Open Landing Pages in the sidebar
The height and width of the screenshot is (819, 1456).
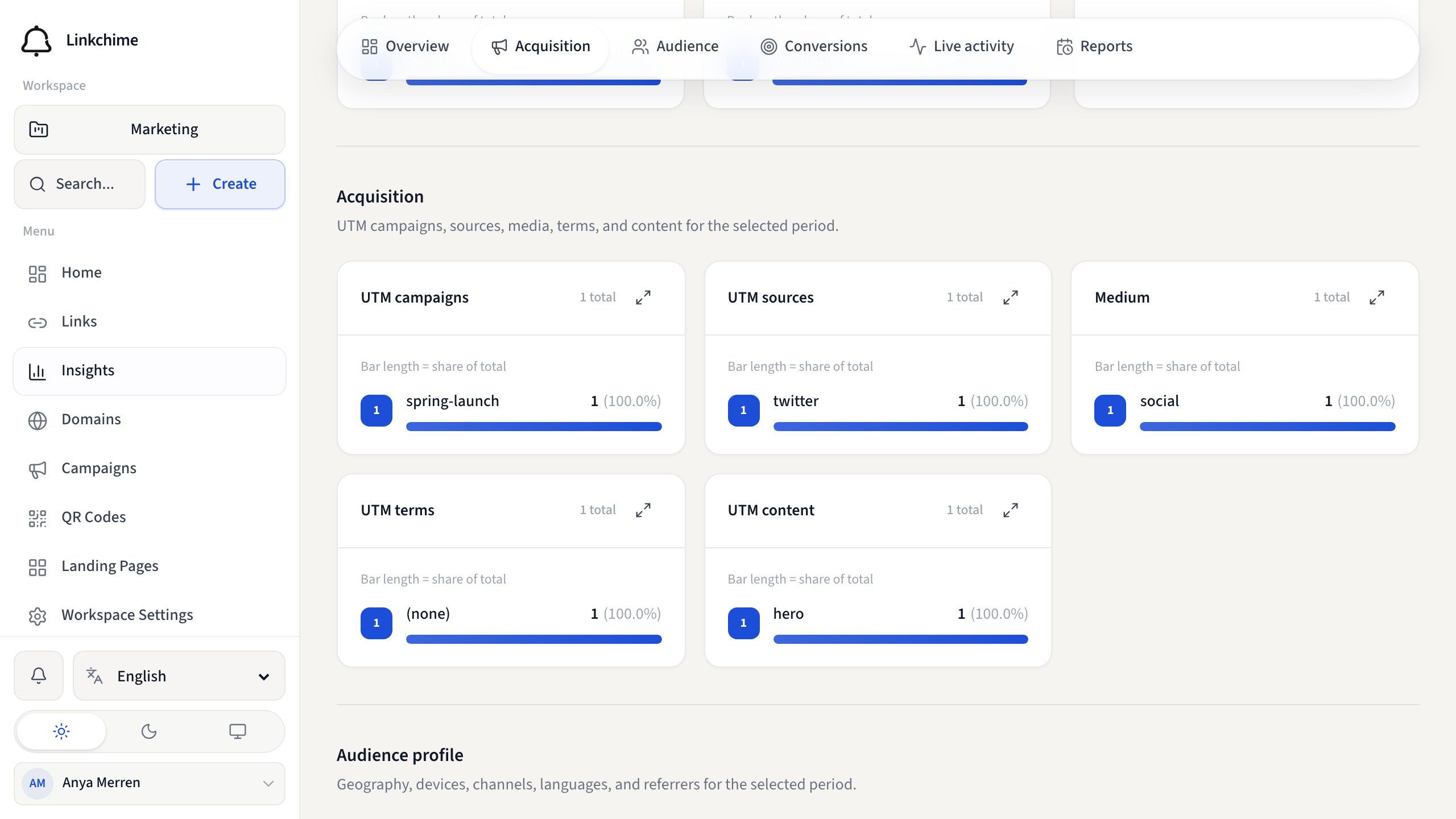click(150, 566)
